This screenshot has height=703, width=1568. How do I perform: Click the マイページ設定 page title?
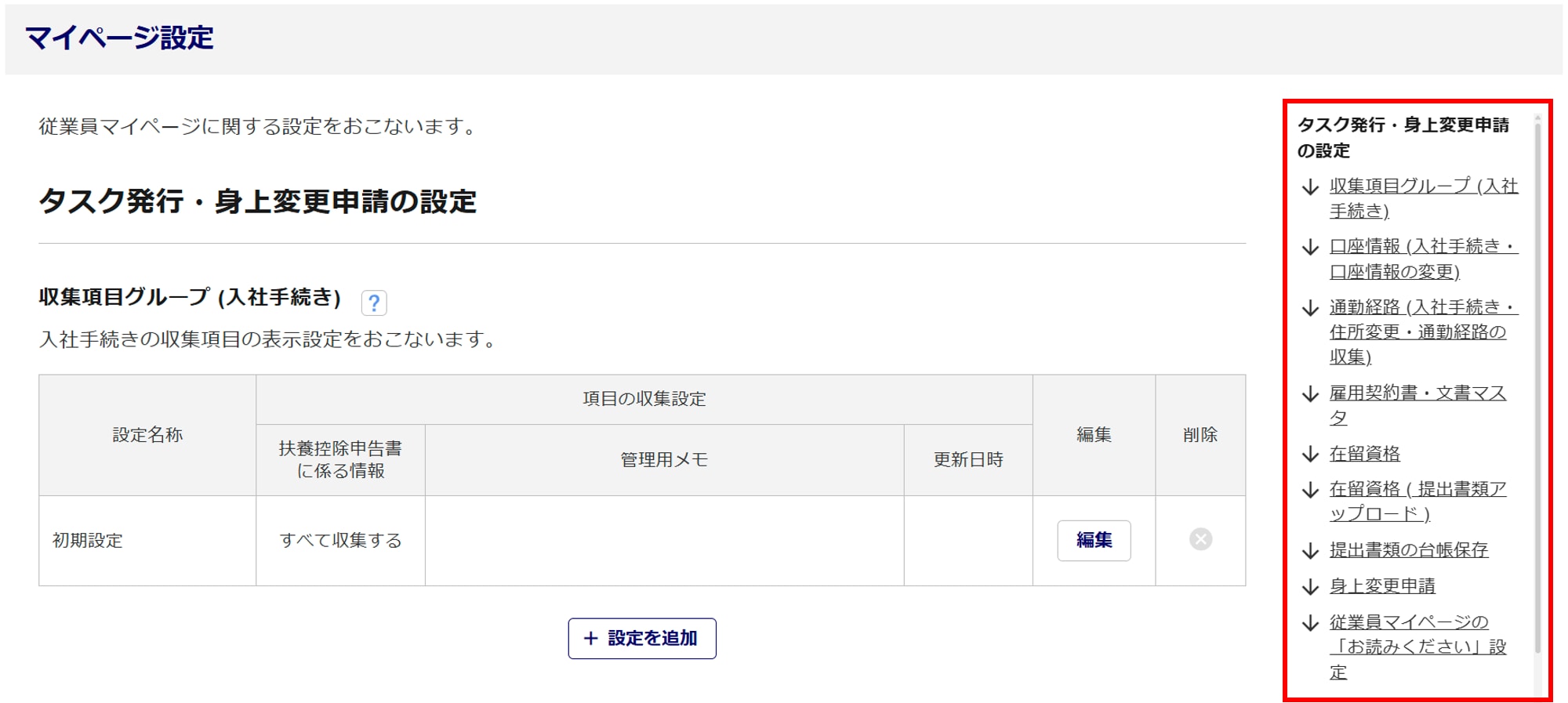pyautogui.click(x=119, y=38)
